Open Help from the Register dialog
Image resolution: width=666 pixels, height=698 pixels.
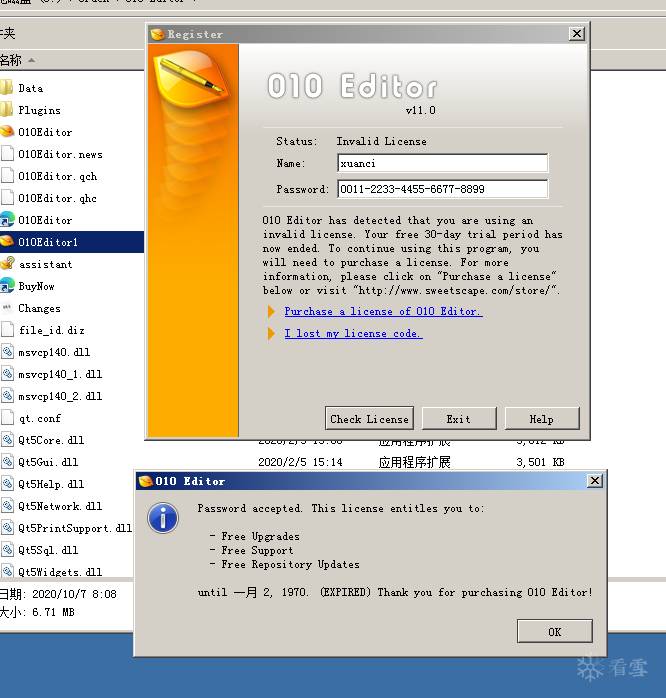(542, 418)
